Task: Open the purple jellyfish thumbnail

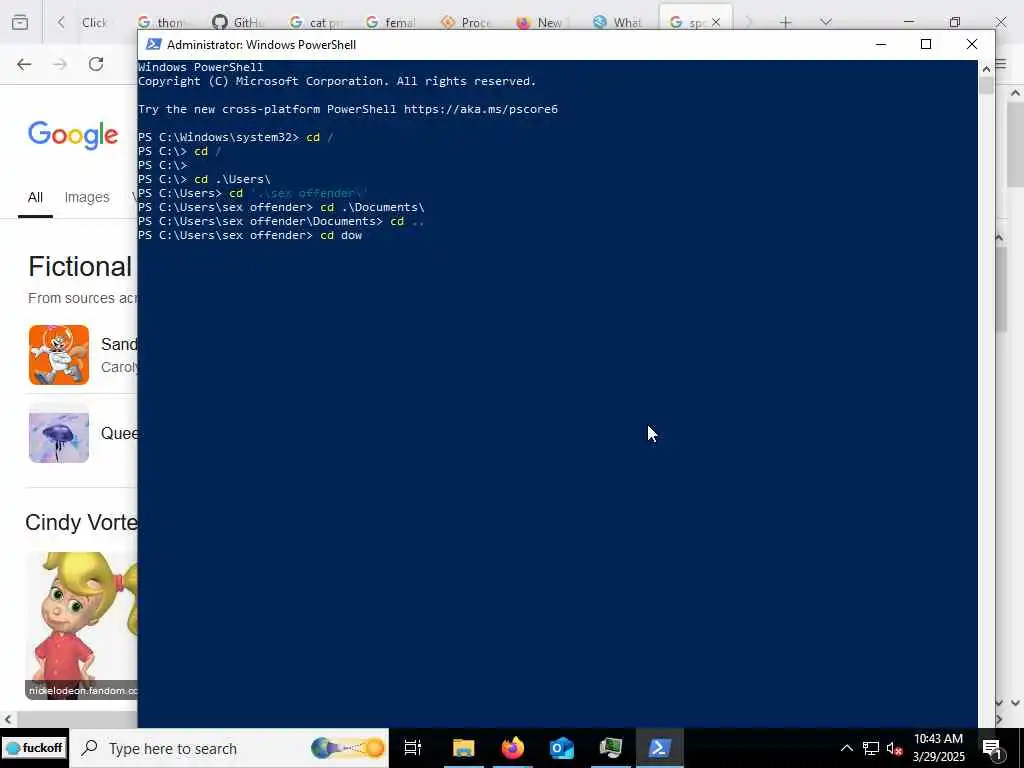Action: tap(59, 433)
